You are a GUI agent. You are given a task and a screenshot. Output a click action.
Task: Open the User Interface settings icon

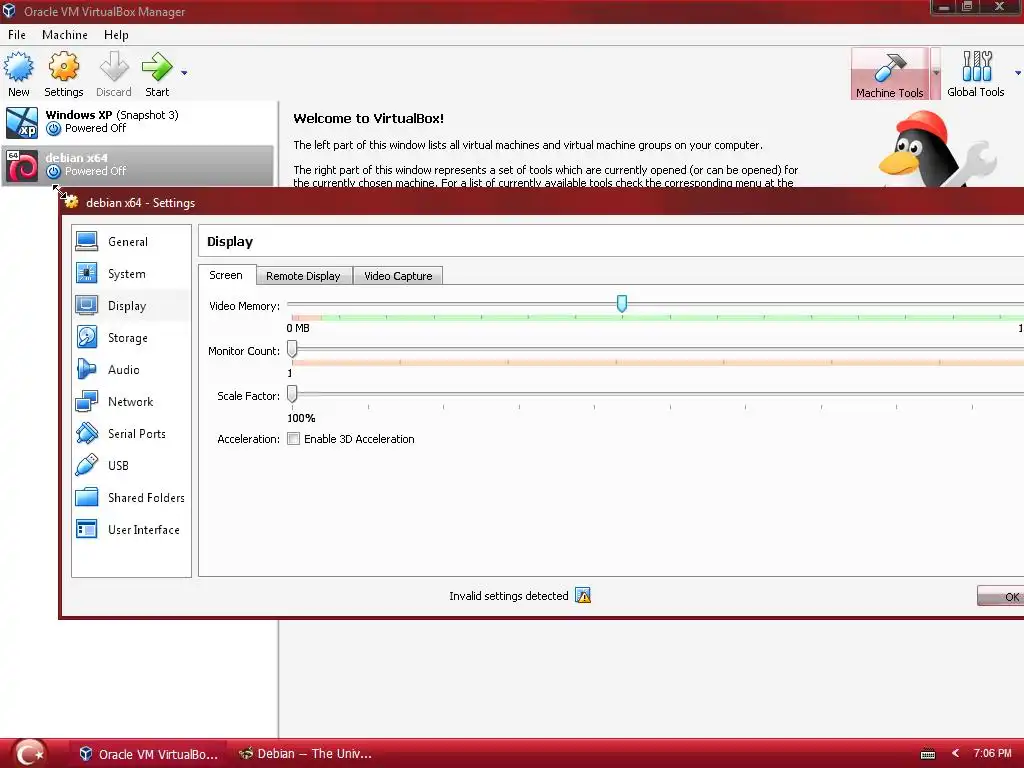[x=86, y=530]
